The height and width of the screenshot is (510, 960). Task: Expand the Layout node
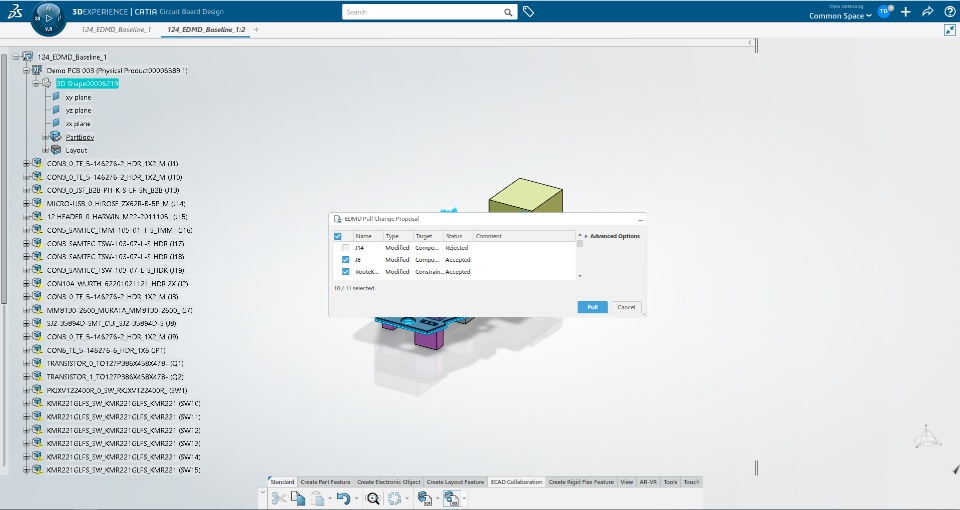point(45,150)
